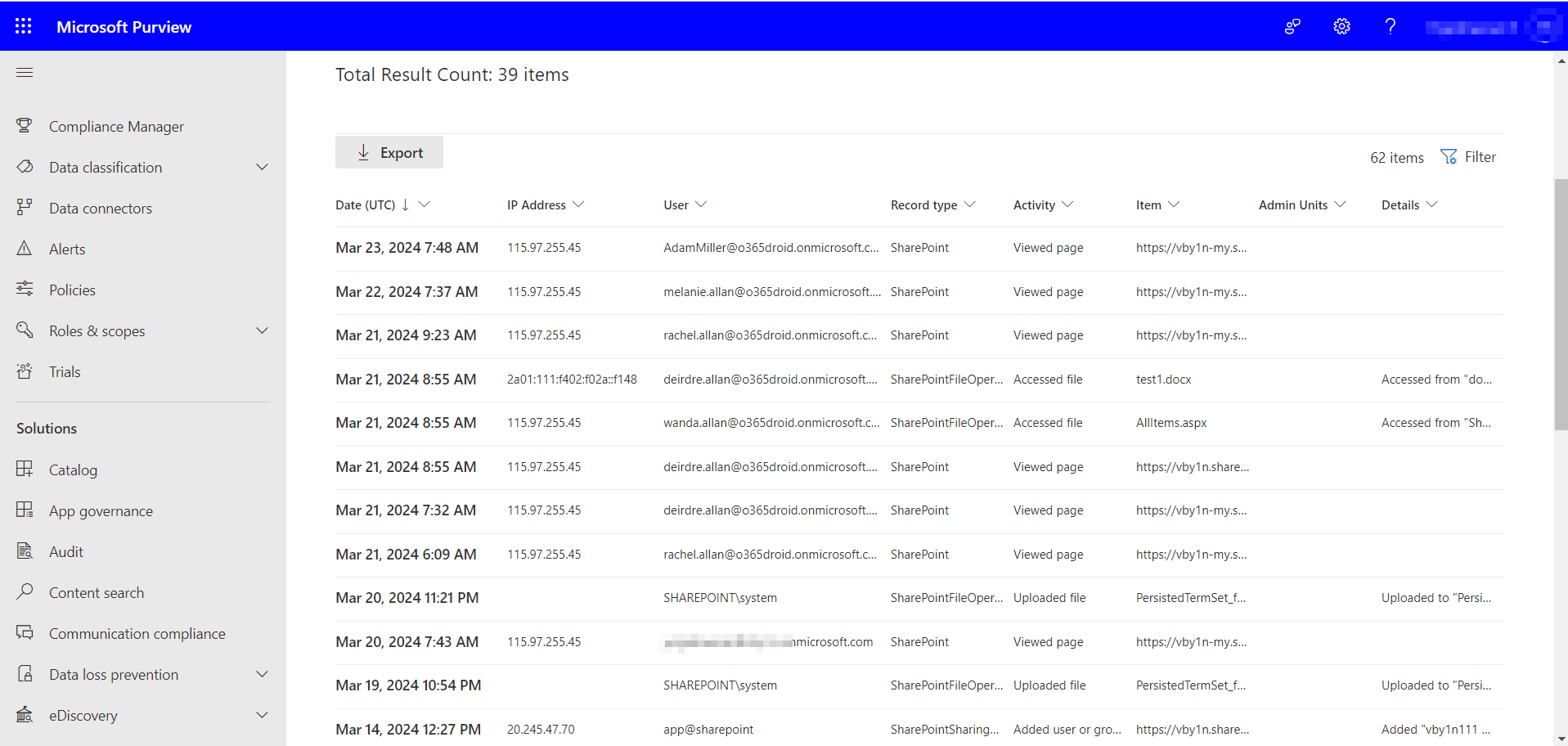Open the help question mark icon
1568x746 pixels.
click(1390, 26)
